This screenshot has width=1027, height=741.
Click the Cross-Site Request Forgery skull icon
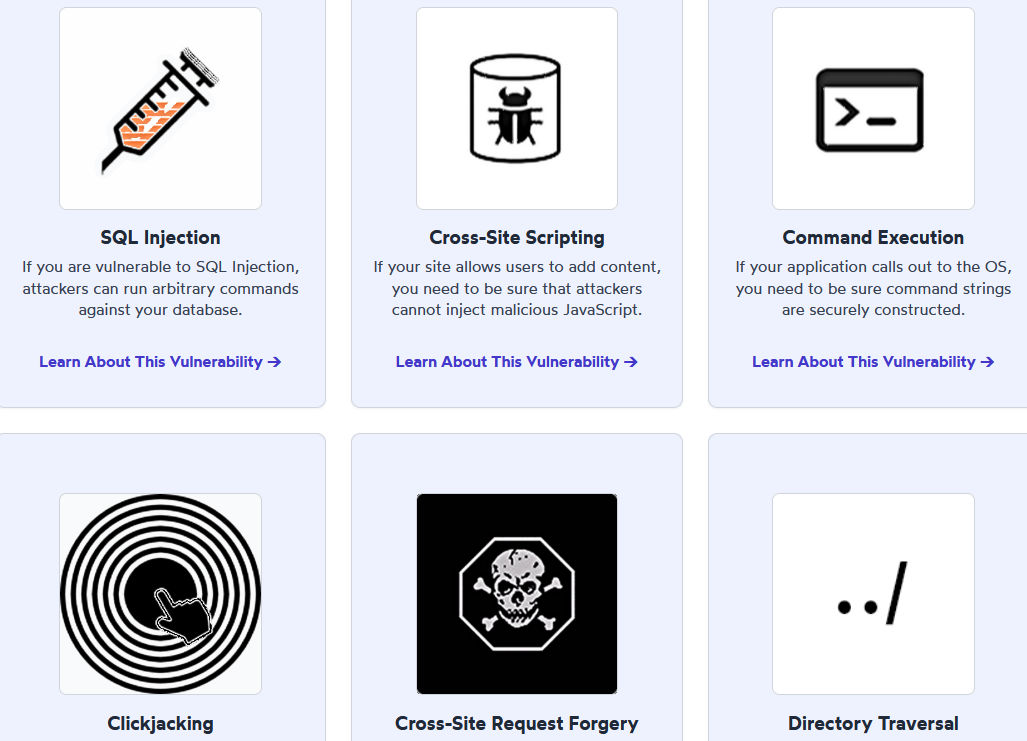click(517, 594)
